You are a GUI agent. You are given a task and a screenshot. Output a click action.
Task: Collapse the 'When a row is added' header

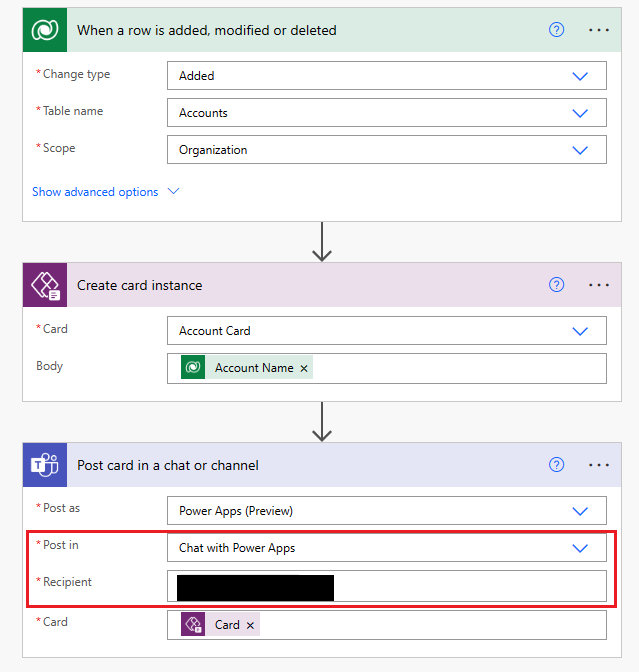coord(207,30)
